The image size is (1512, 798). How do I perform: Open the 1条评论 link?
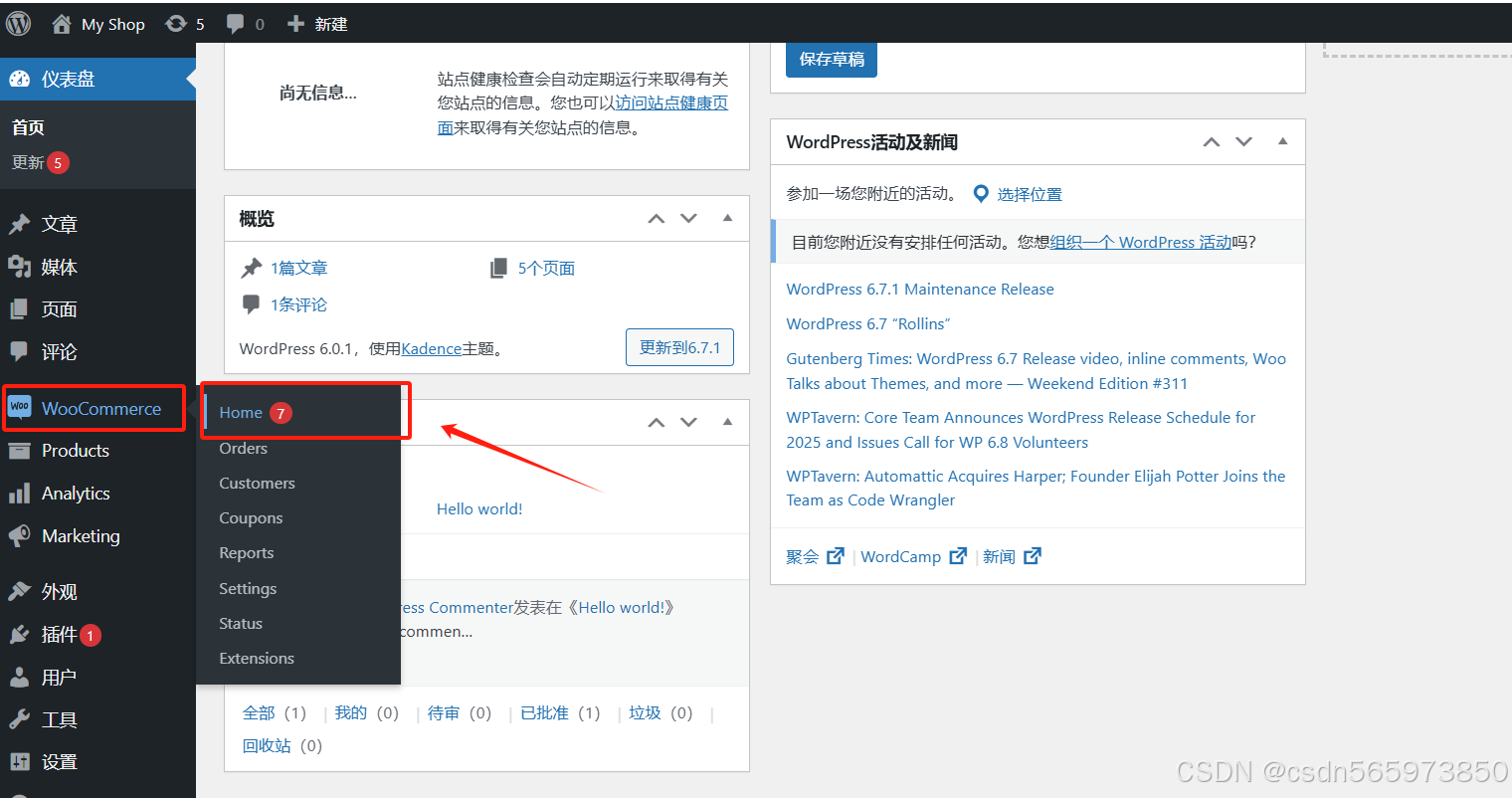298,304
